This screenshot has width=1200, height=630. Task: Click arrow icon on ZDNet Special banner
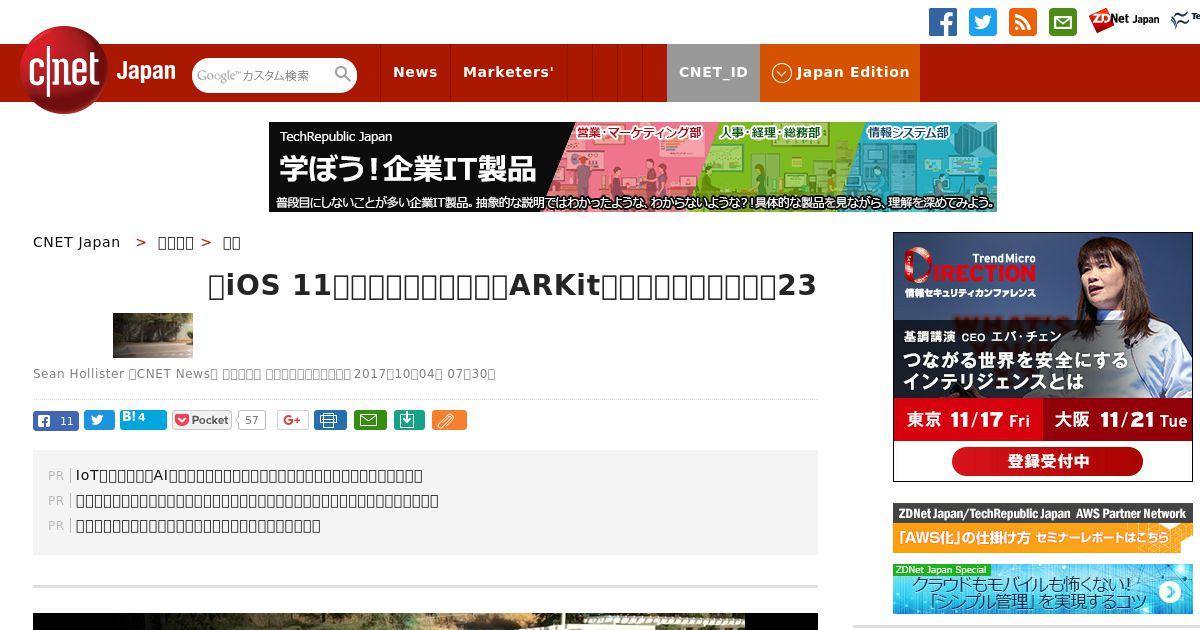tap(1169, 592)
